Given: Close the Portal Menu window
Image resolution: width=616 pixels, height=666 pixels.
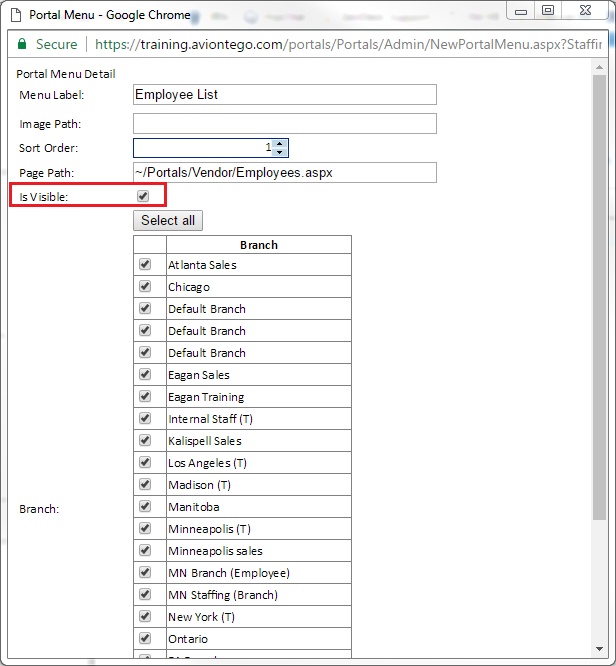Looking at the screenshot, I should tap(585, 10).
